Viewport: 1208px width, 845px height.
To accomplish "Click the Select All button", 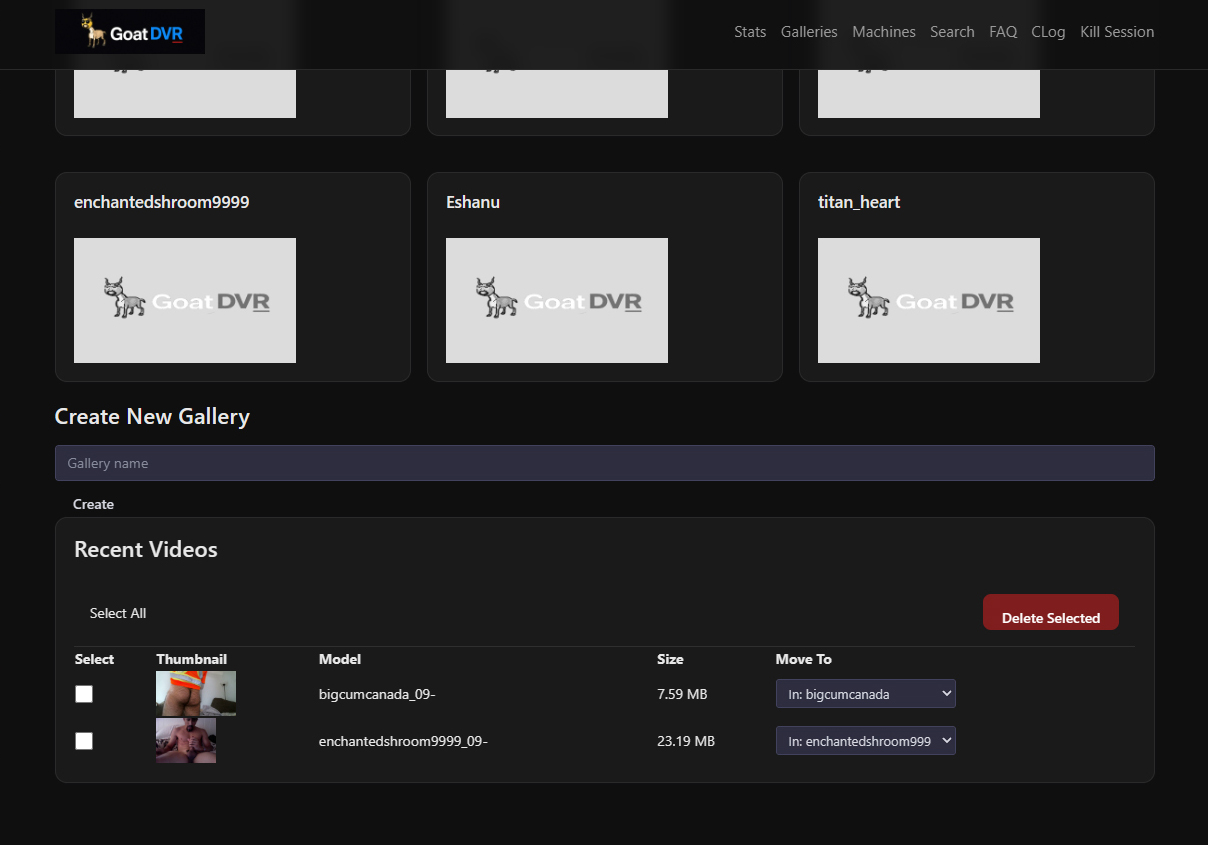I will 118,613.
